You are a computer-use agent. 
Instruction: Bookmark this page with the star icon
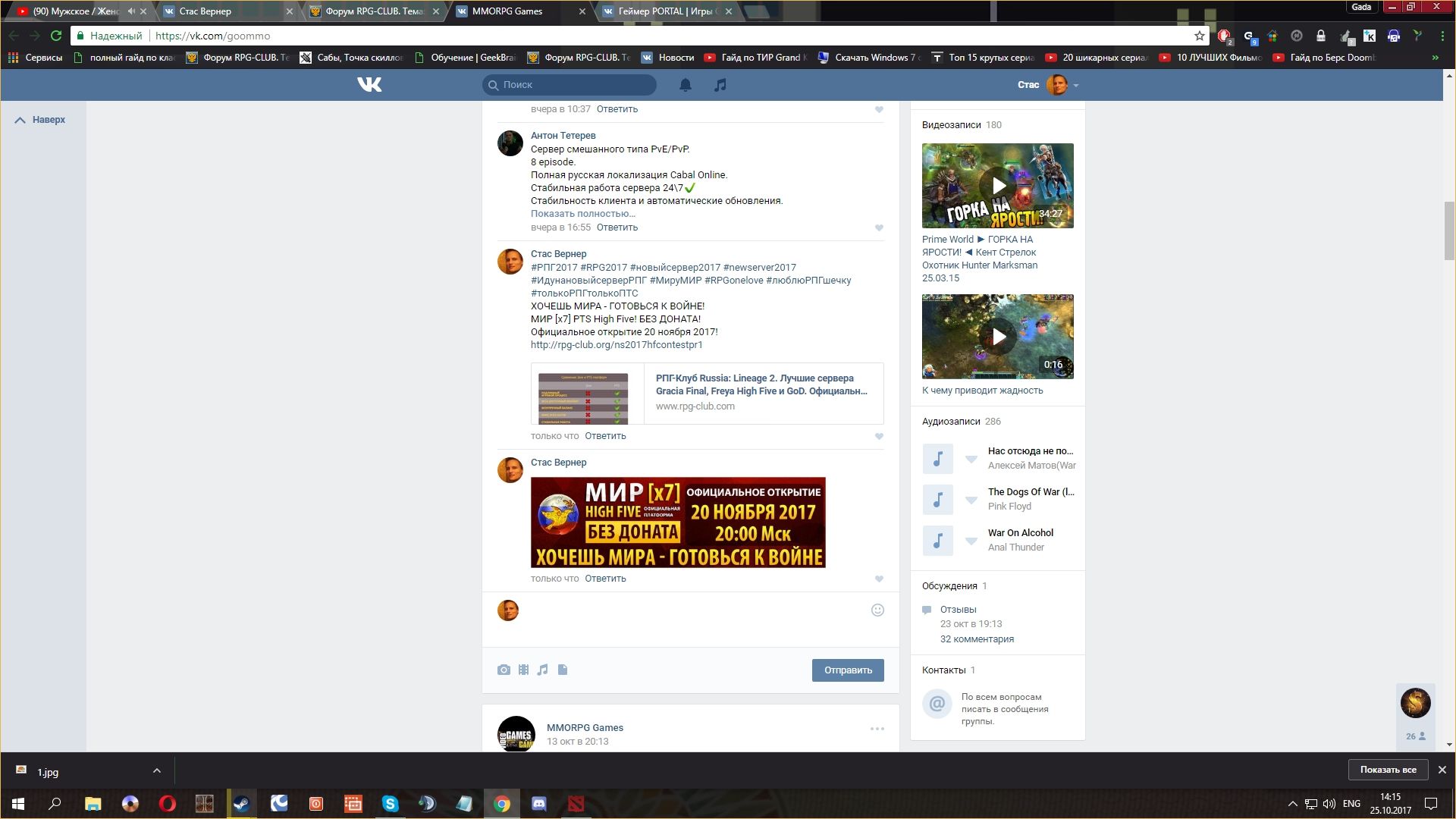click(1199, 36)
